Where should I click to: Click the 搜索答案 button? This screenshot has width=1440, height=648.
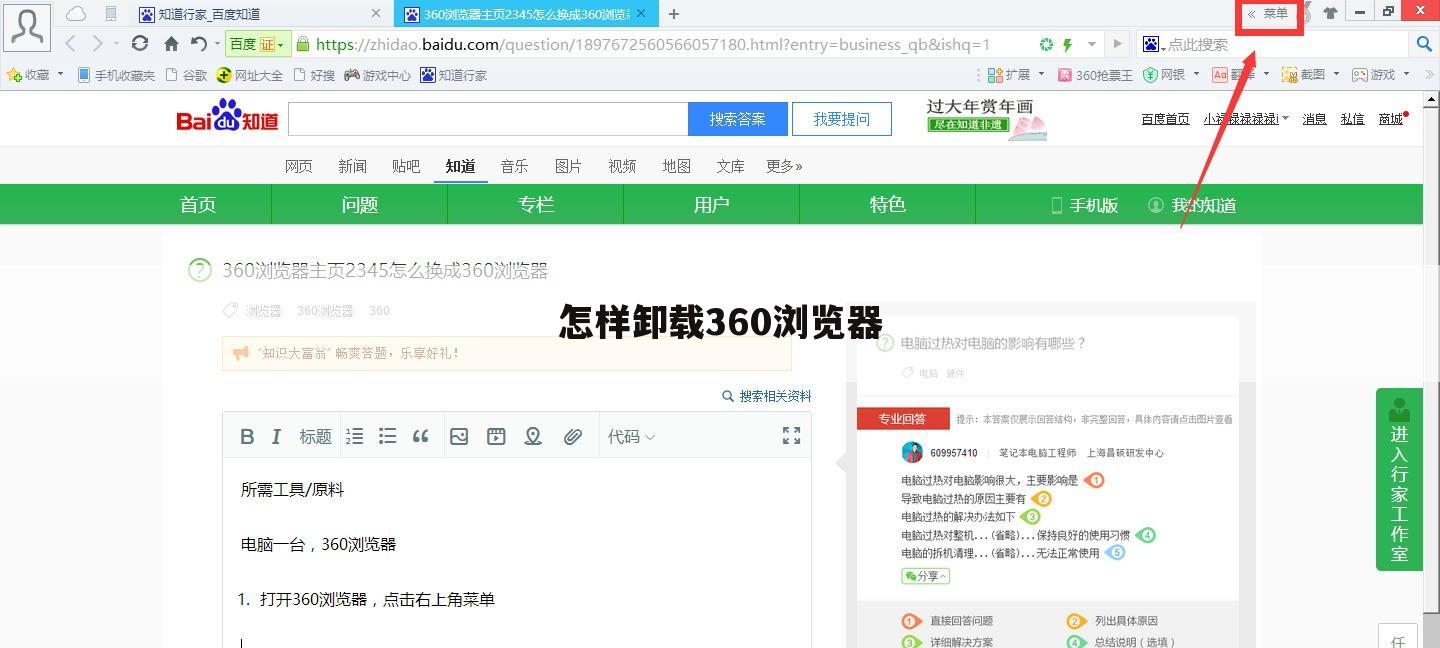click(738, 119)
